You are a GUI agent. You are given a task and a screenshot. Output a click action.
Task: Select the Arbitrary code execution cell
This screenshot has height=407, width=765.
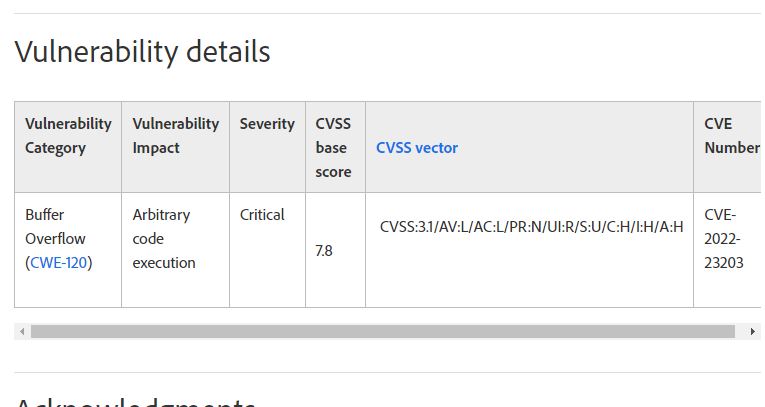coord(164,239)
